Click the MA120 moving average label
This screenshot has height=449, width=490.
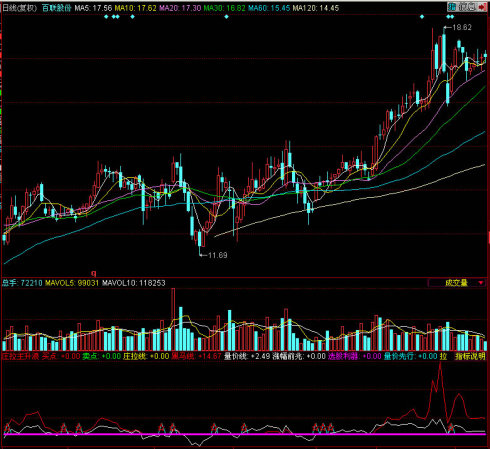(316, 8)
